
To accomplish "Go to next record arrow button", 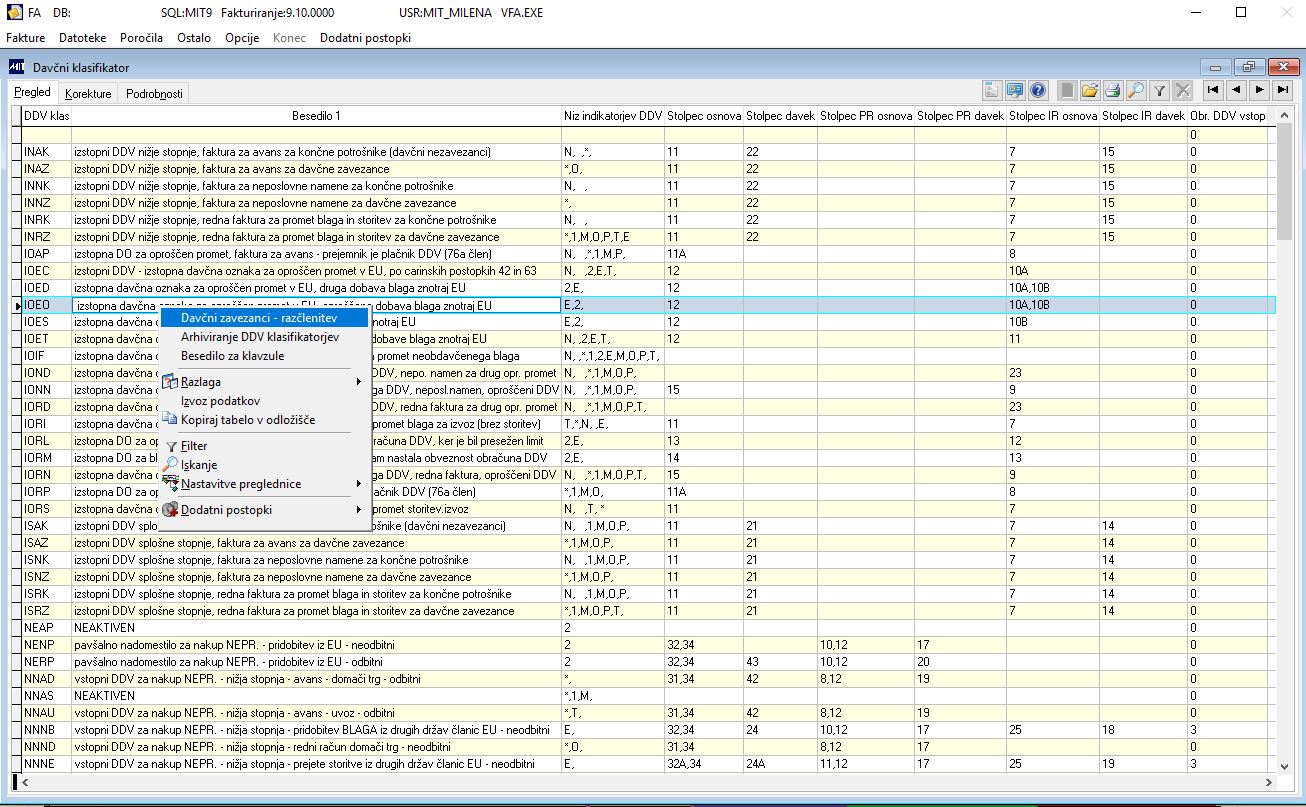I will pyautogui.click(x=1259, y=91).
